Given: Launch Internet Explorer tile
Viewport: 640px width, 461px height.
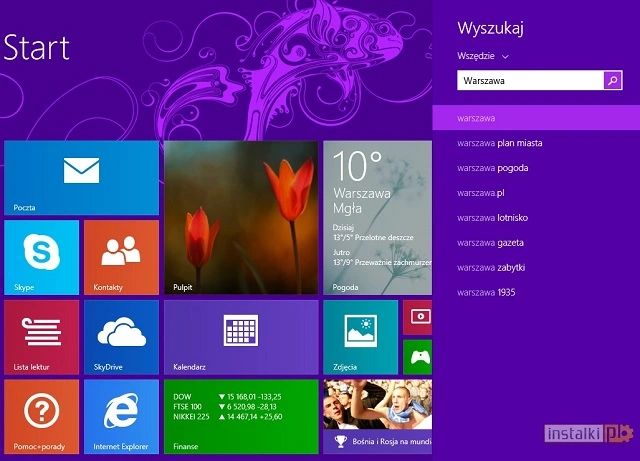Looking at the screenshot, I should point(121,416).
